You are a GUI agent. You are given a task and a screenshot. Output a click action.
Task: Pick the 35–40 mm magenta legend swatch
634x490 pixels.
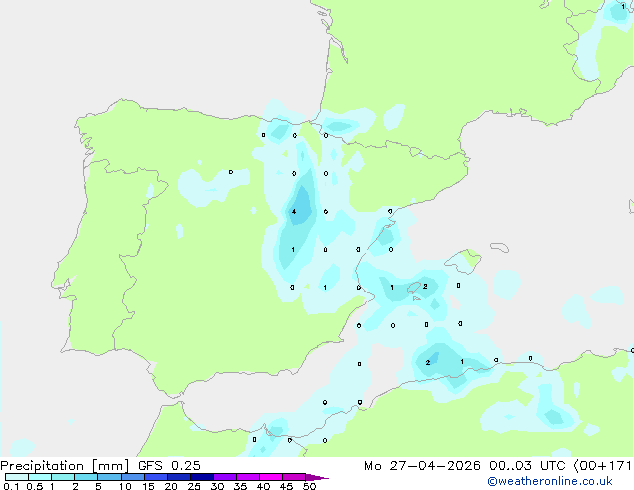(247, 477)
